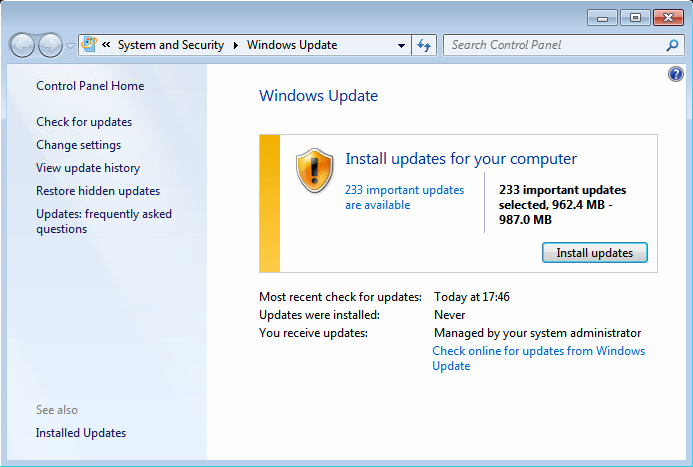Screen dimensions: 693x467
Task: Click the Refresh button beside address bar
Action: [424, 45]
